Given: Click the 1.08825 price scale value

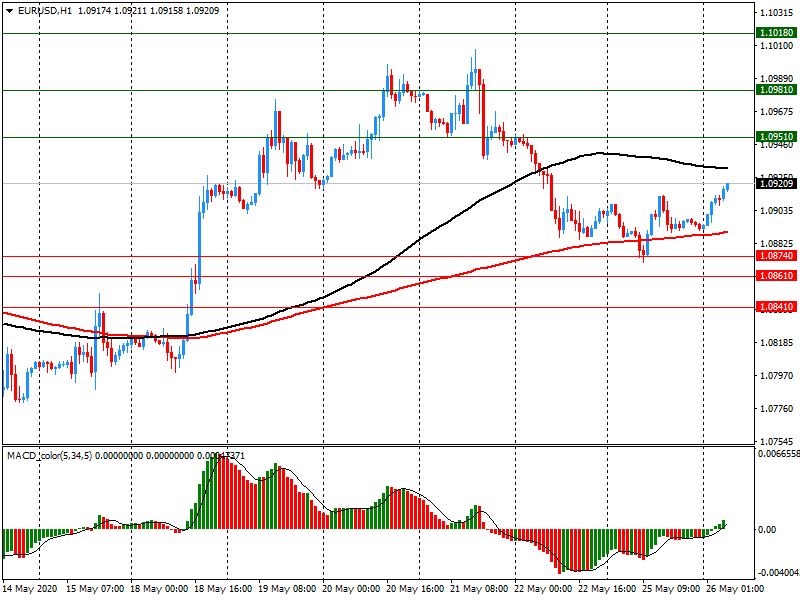Looking at the screenshot, I should click(777, 243).
